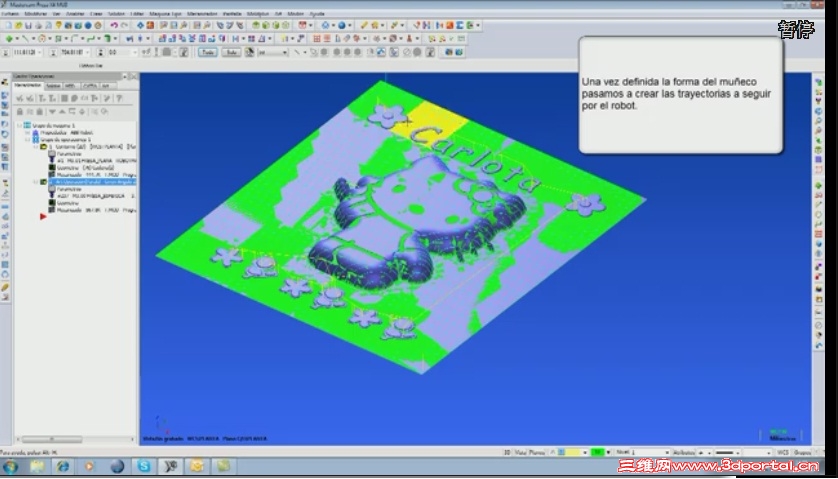Click the green color swatch in status bar

tap(598, 452)
